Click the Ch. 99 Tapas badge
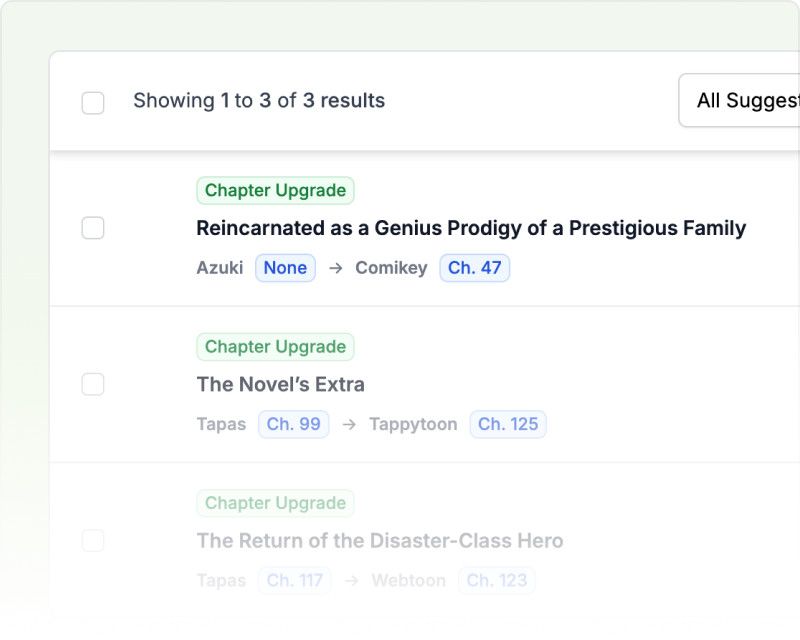This screenshot has height=640, width=800. pos(293,424)
